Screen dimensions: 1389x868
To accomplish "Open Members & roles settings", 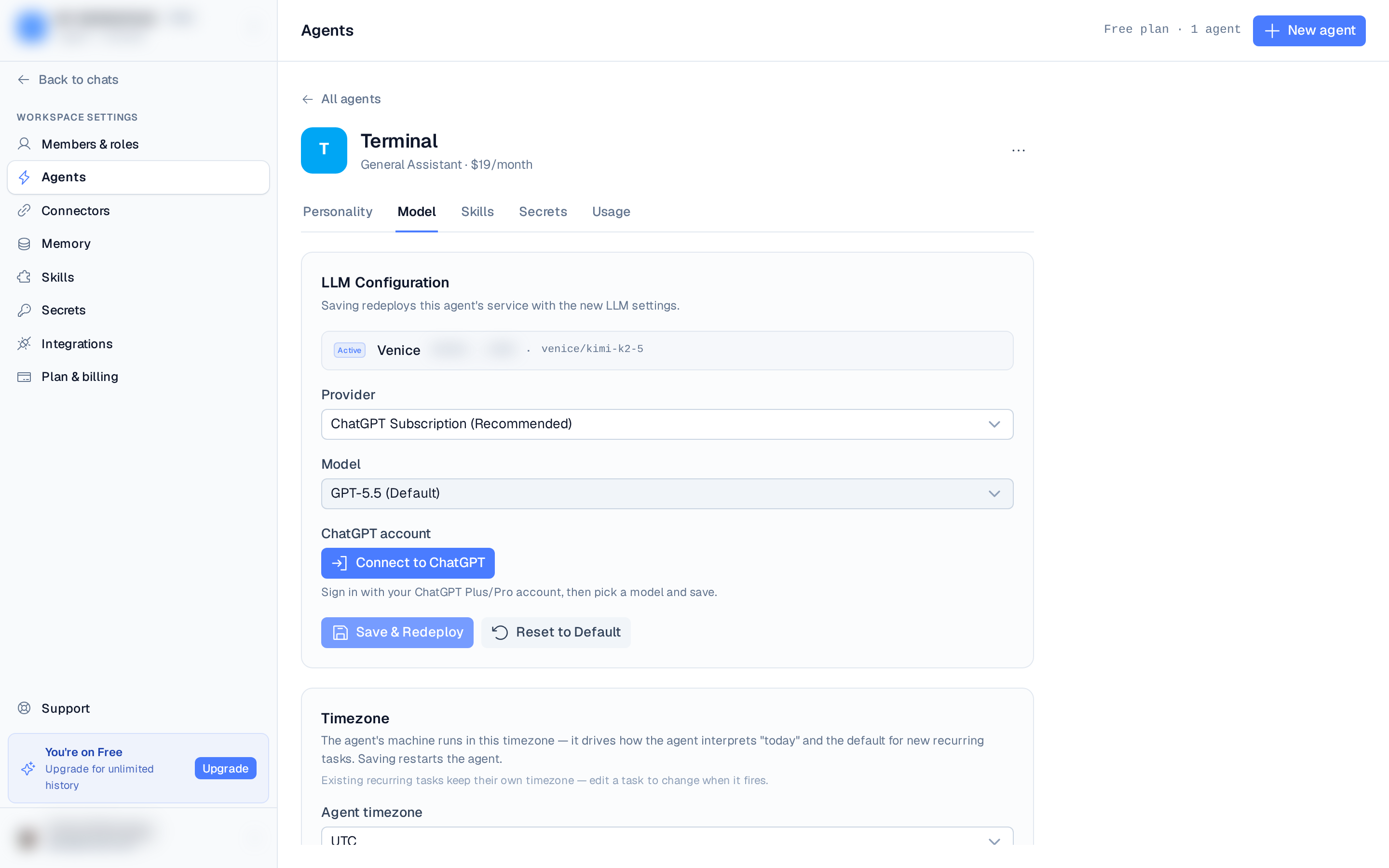I will (x=138, y=144).
